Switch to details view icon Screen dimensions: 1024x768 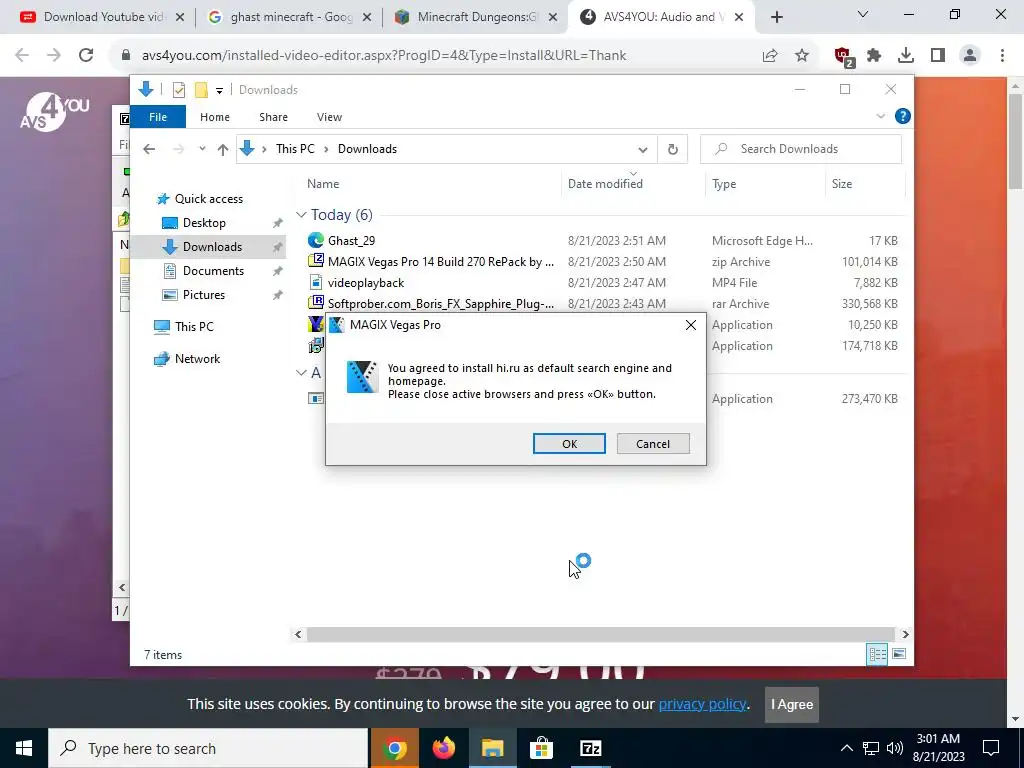[877, 654]
